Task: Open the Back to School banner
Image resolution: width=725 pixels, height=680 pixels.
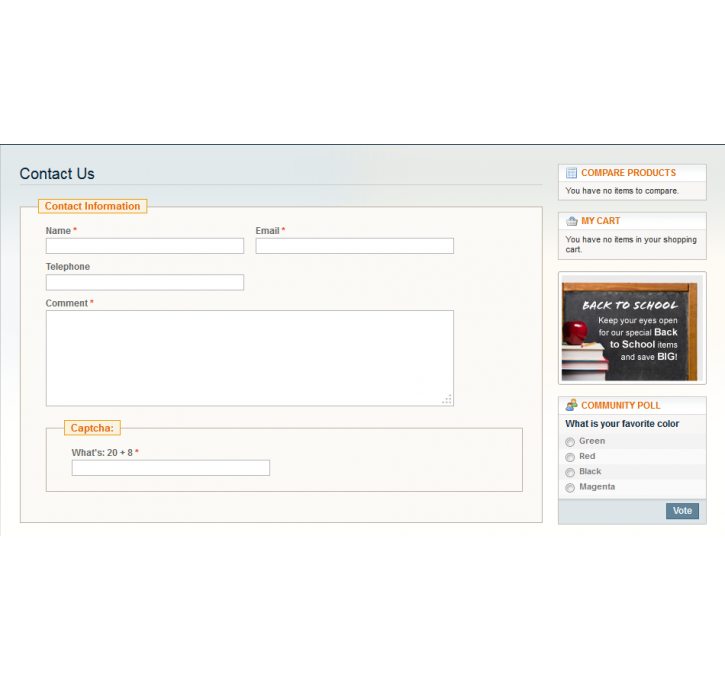Action: click(x=632, y=329)
